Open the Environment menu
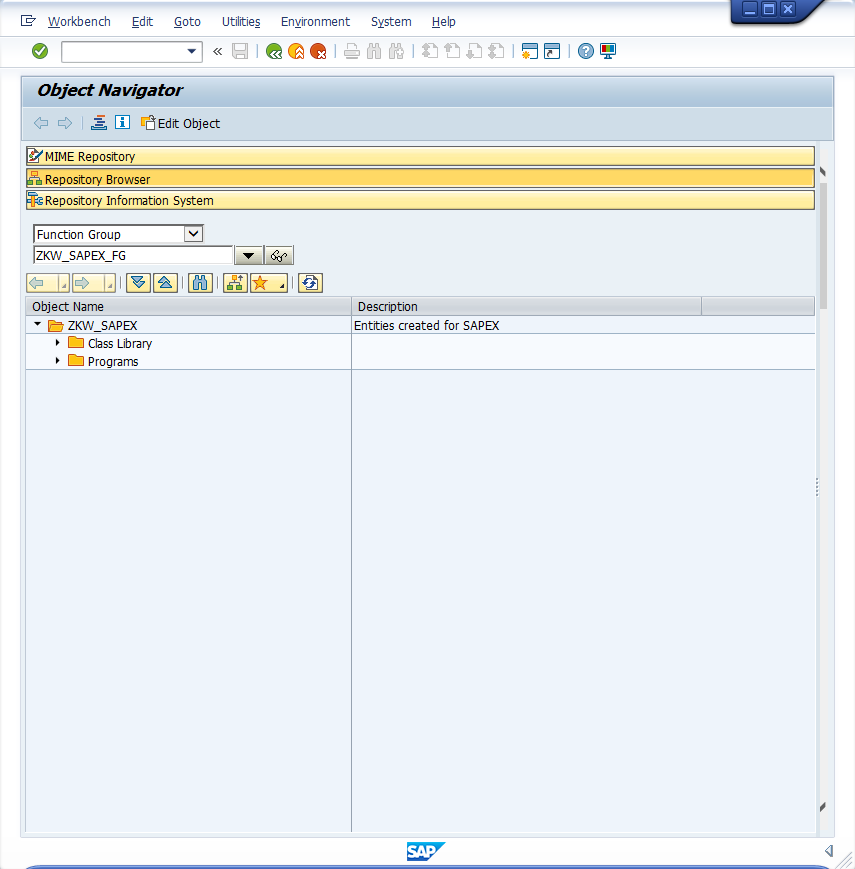855x869 pixels. pyautogui.click(x=315, y=21)
